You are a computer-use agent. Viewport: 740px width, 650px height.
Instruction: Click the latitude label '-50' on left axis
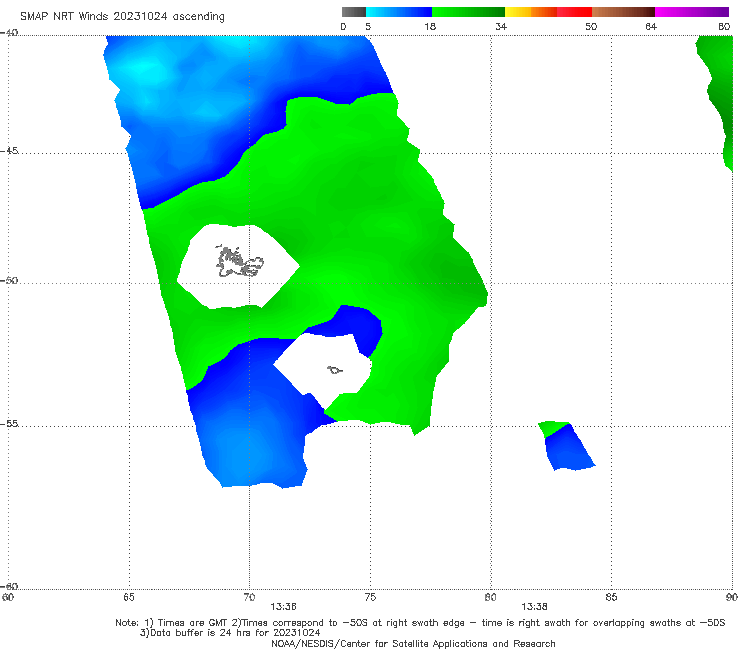tap(9, 280)
